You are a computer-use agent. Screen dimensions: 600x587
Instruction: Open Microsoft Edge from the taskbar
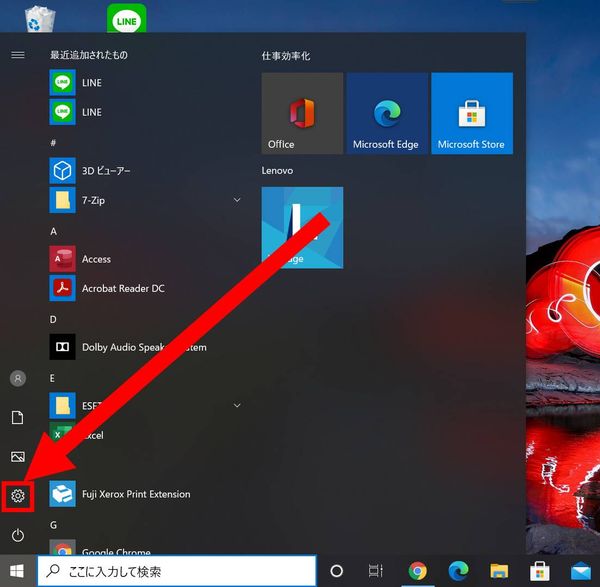[458, 571]
